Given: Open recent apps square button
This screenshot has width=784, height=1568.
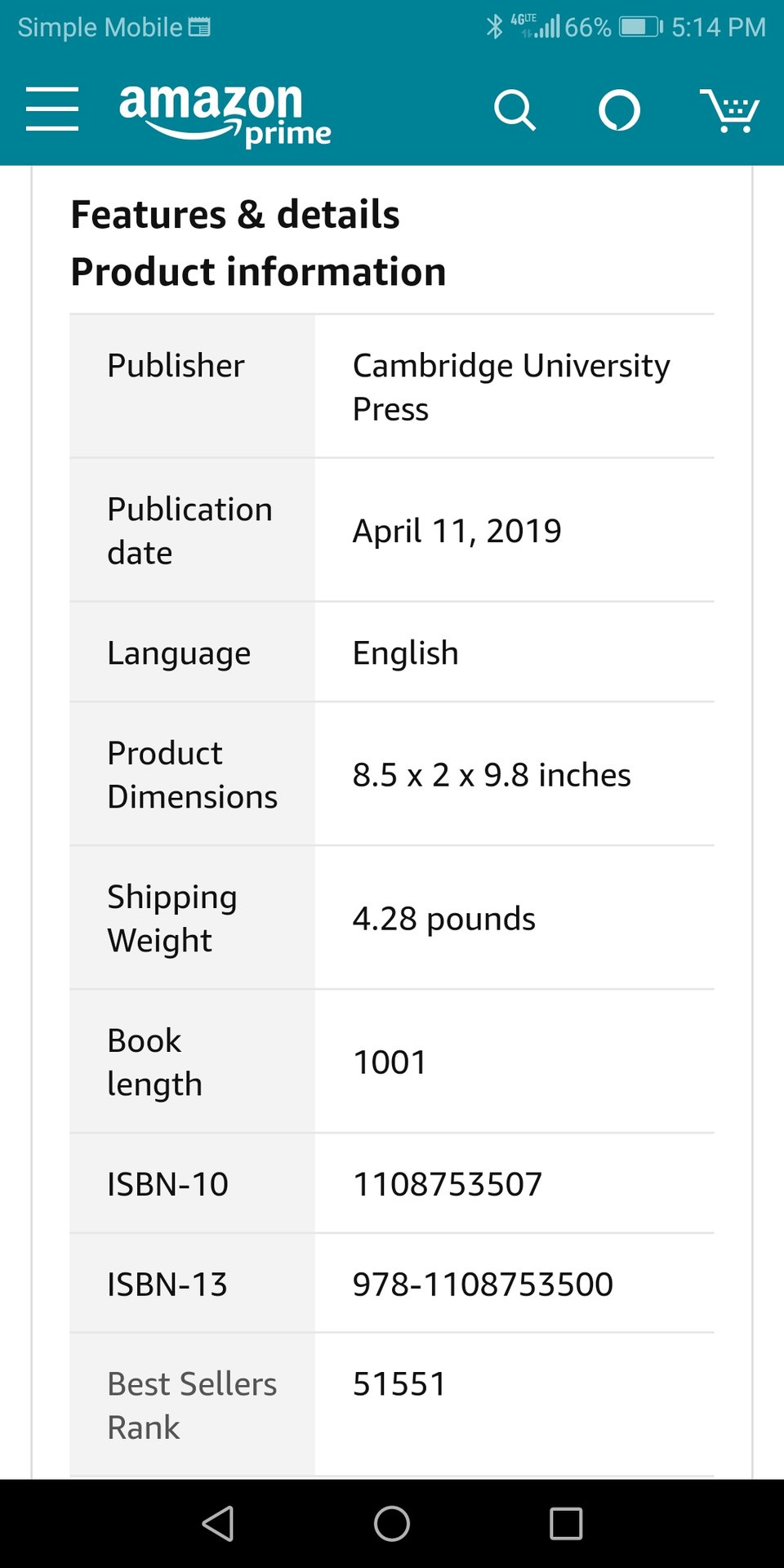Looking at the screenshot, I should coord(566,1524).
